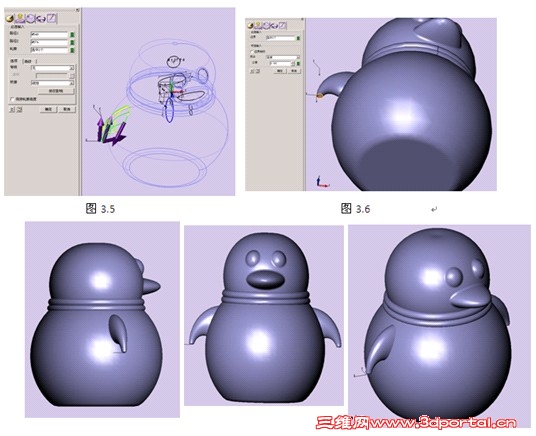Image resolution: width=536 pixels, height=436 pixels.
Task: Click the first small bottom-left icon, Figure 3.6 panel
Action: [x=252, y=71]
